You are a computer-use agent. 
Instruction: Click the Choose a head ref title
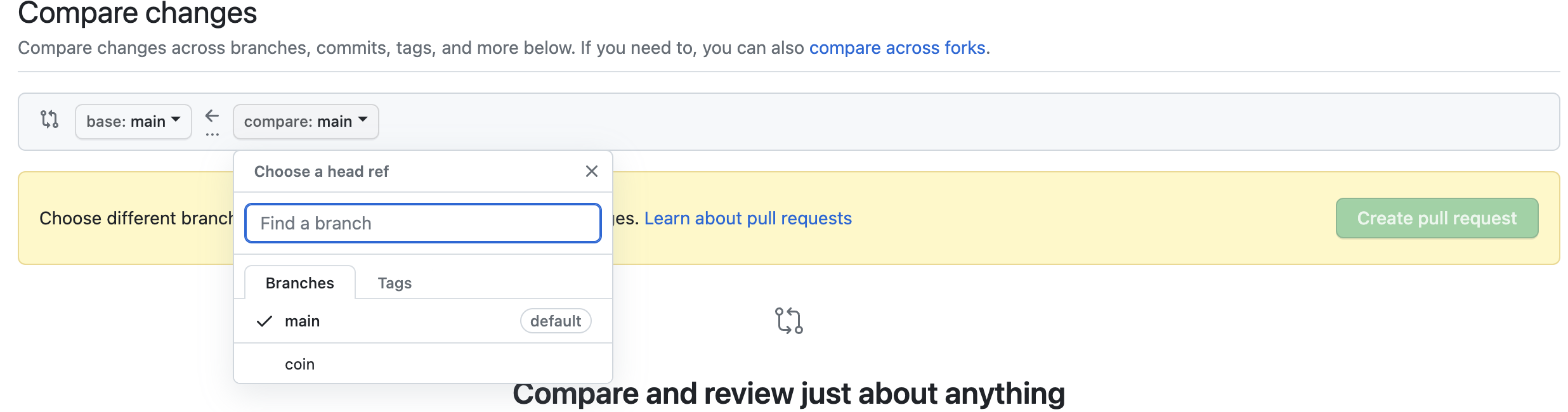322,172
